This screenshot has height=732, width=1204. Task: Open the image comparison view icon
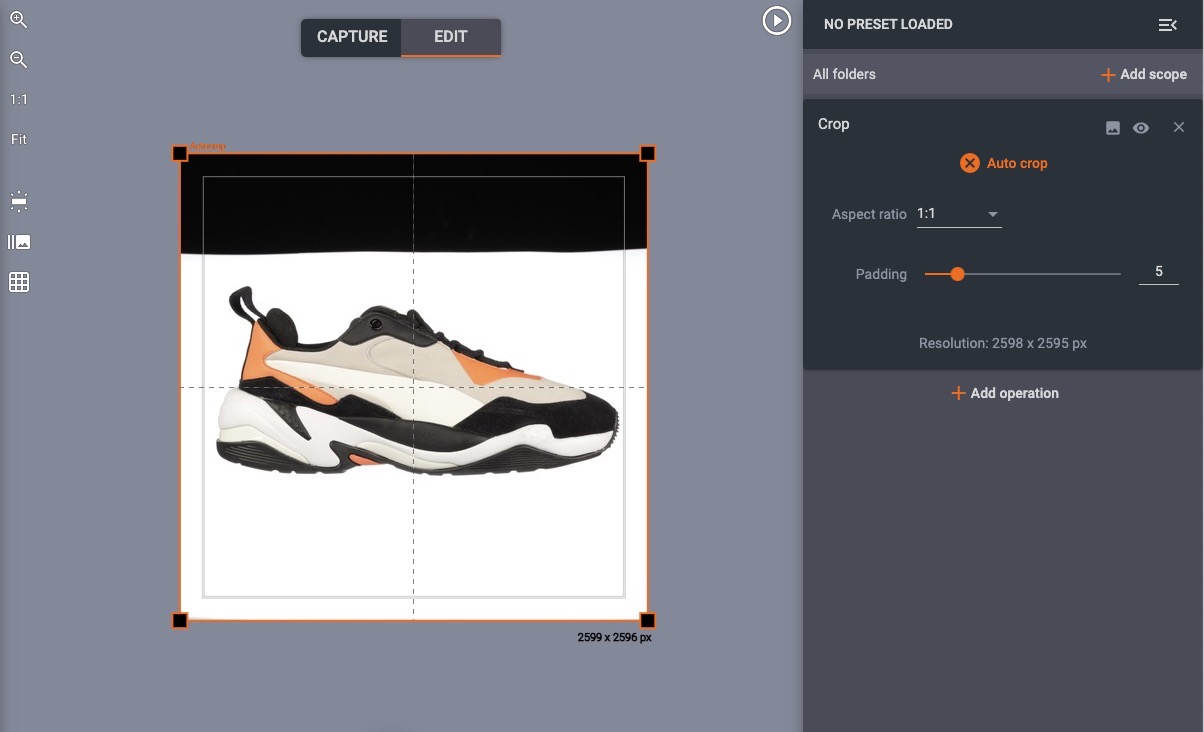click(x=18, y=241)
